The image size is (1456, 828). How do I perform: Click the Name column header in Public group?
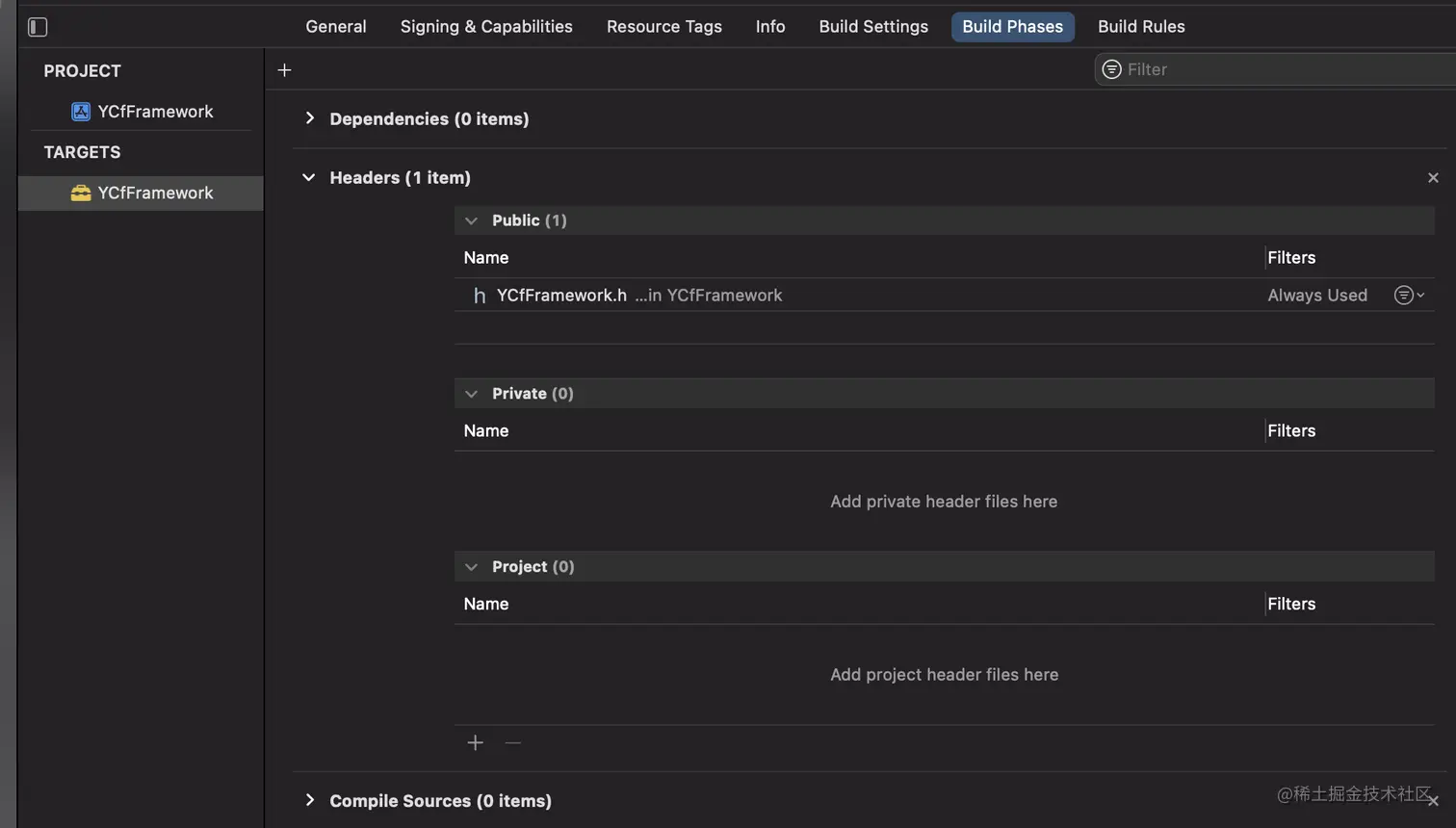point(486,258)
